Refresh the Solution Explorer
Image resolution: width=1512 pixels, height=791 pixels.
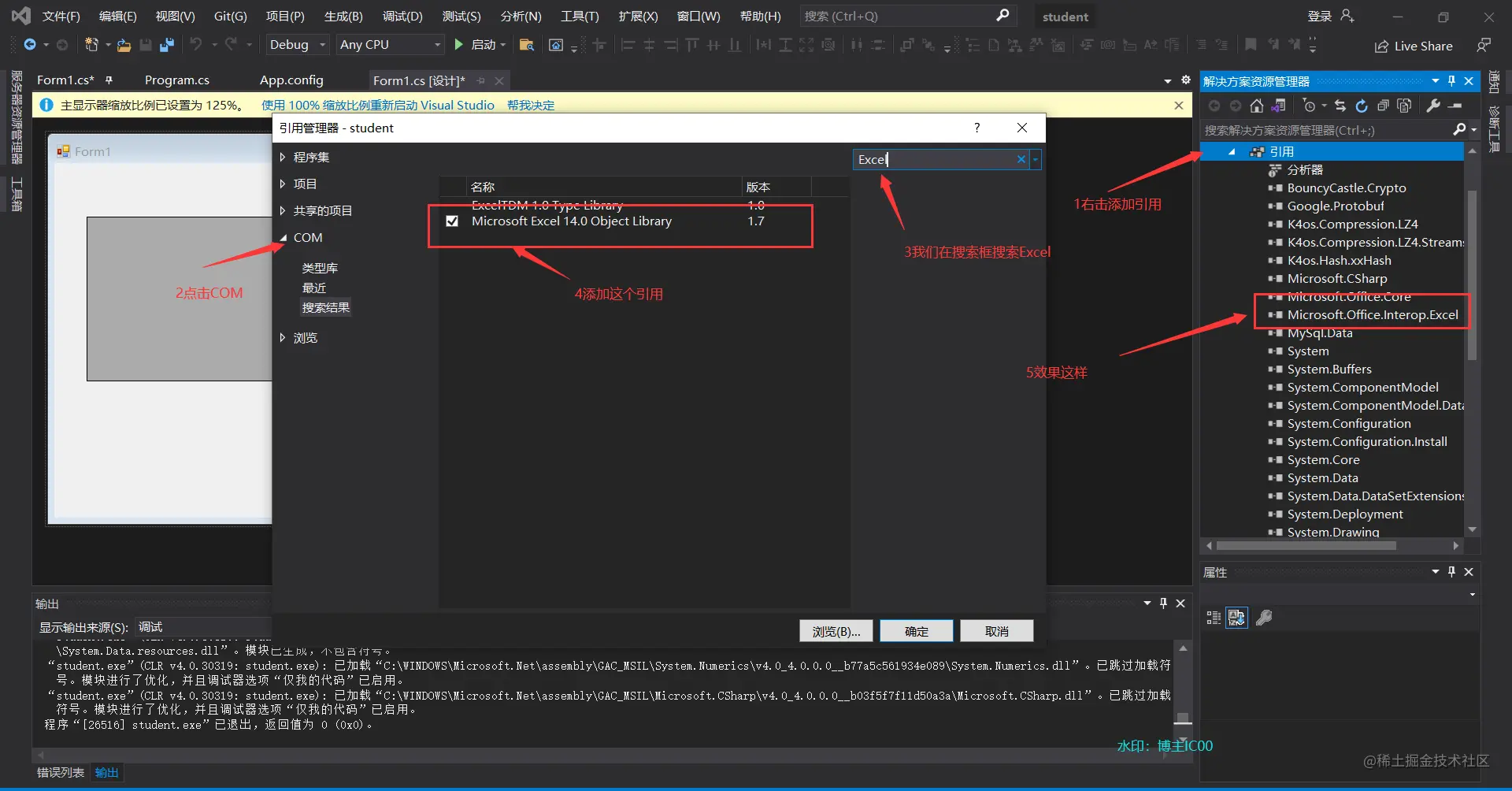coord(1362,106)
